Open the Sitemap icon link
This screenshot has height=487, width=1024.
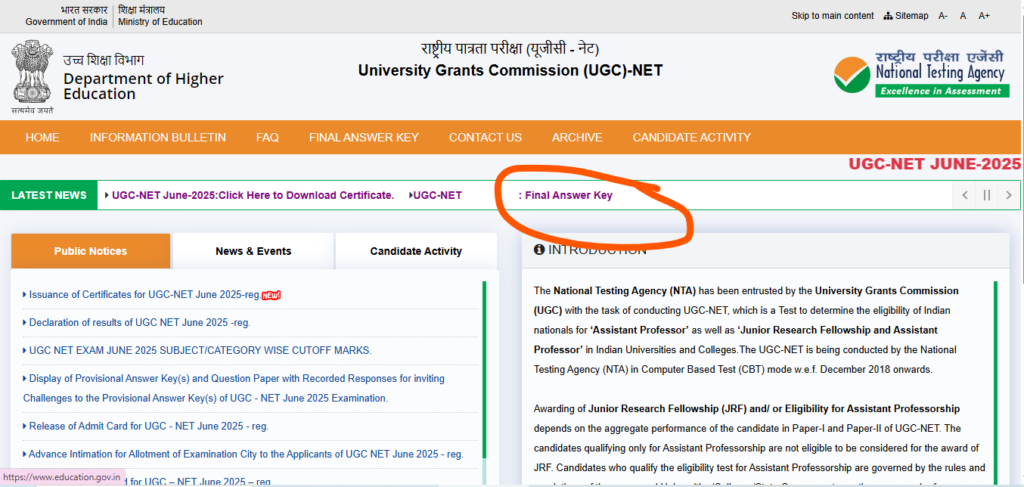905,16
